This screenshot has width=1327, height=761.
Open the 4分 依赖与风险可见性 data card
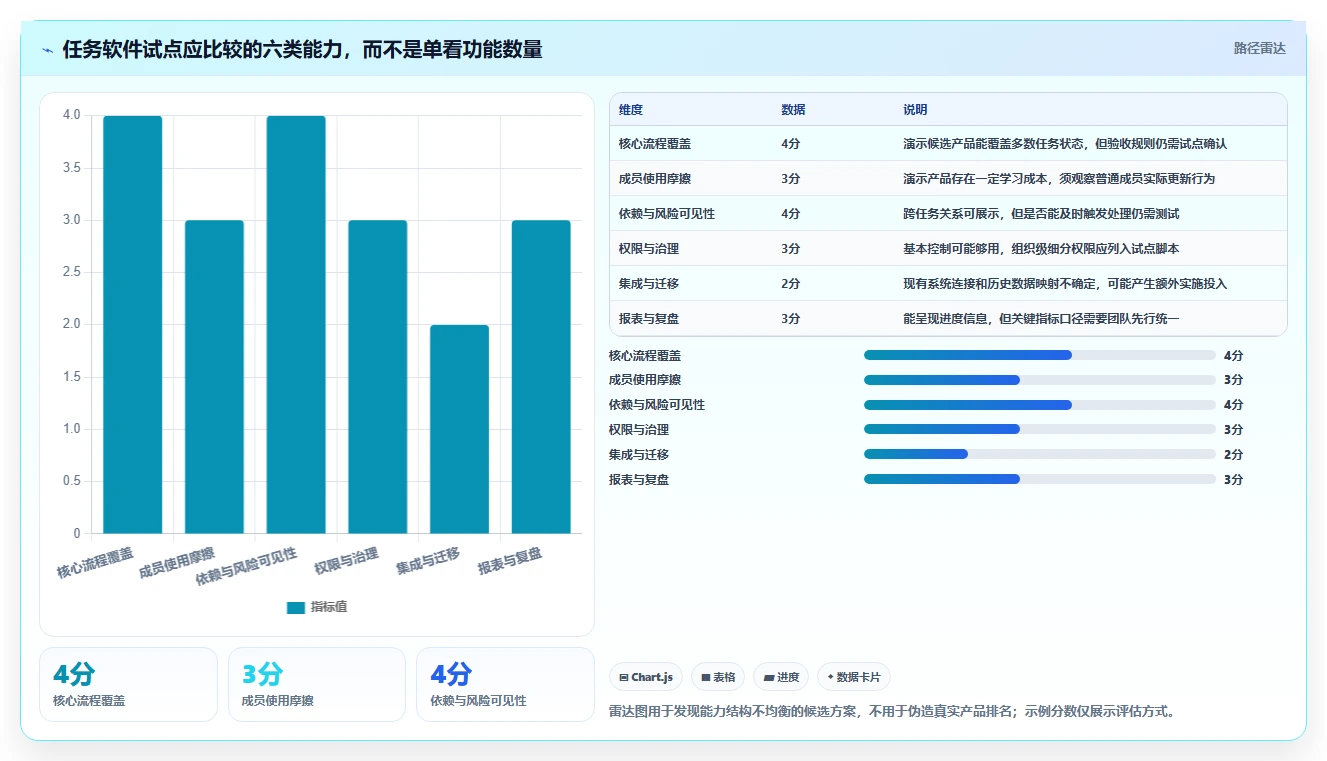[x=505, y=684]
